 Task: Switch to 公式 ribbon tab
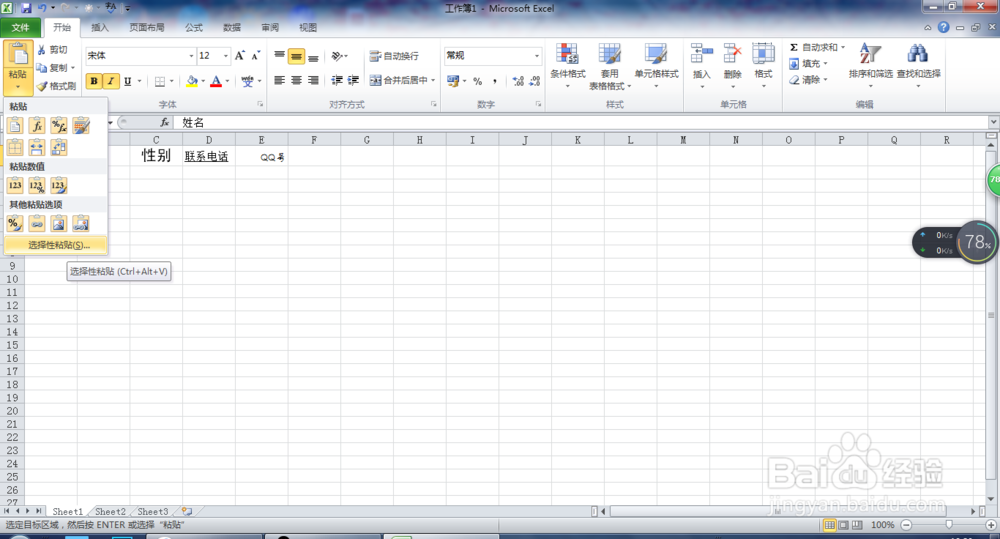(x=194, y=27)
